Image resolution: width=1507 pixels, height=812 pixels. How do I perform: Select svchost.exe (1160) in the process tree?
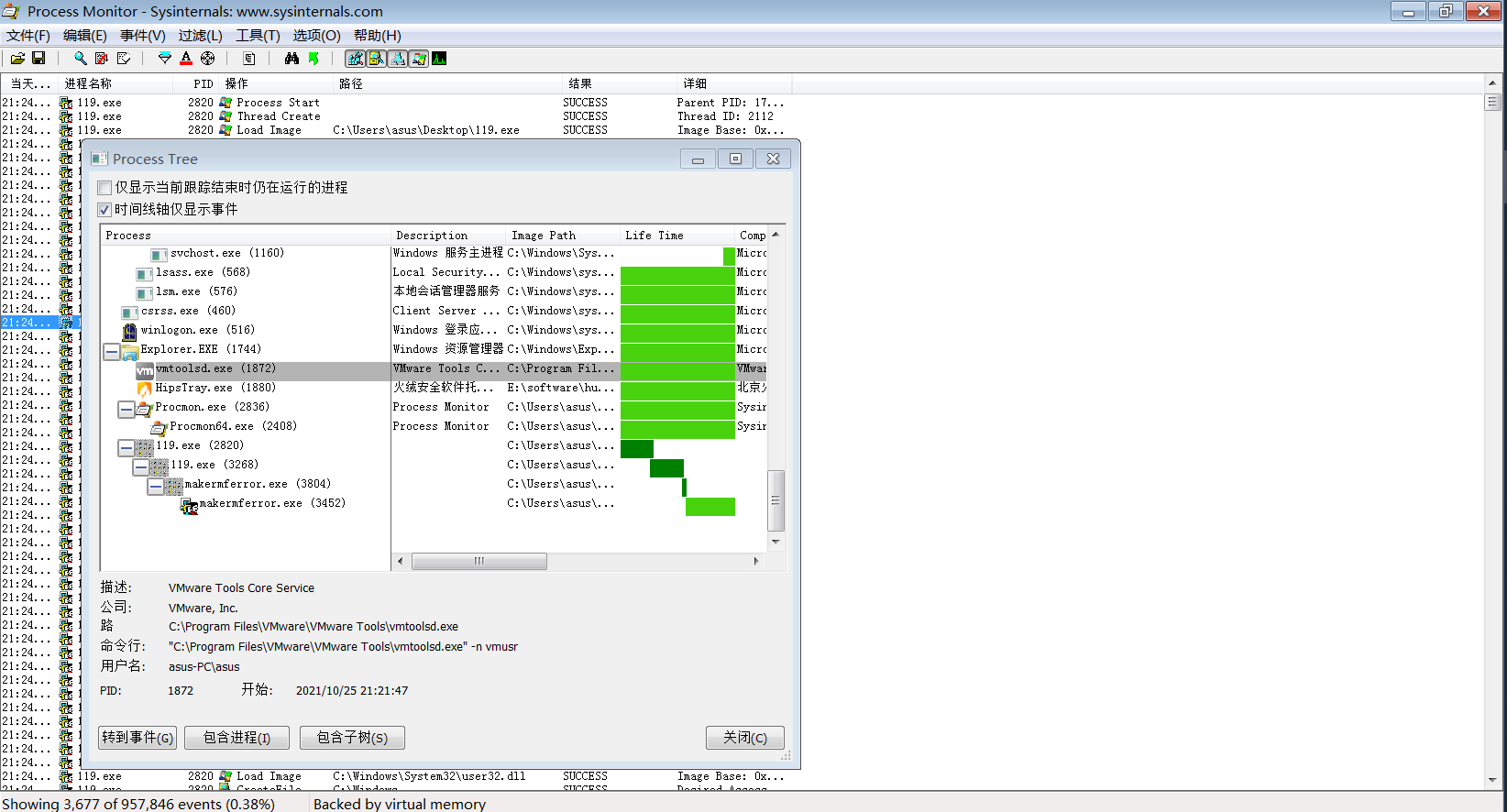[227, 253]
